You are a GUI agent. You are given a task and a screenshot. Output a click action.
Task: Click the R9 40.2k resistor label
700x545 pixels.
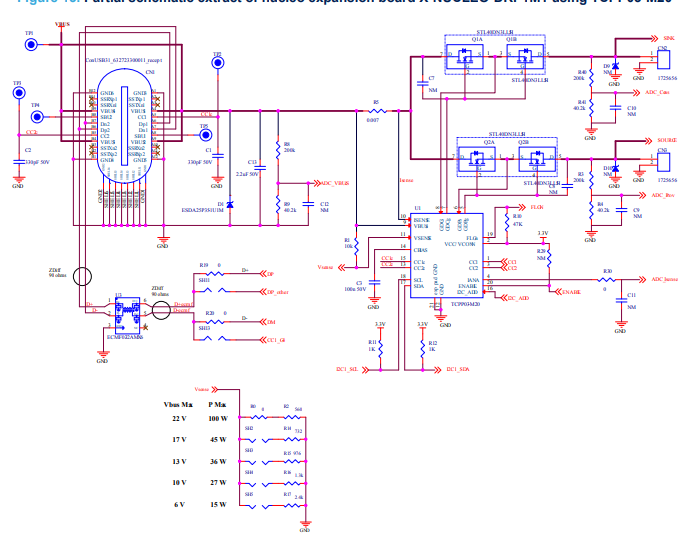[290, 207]
